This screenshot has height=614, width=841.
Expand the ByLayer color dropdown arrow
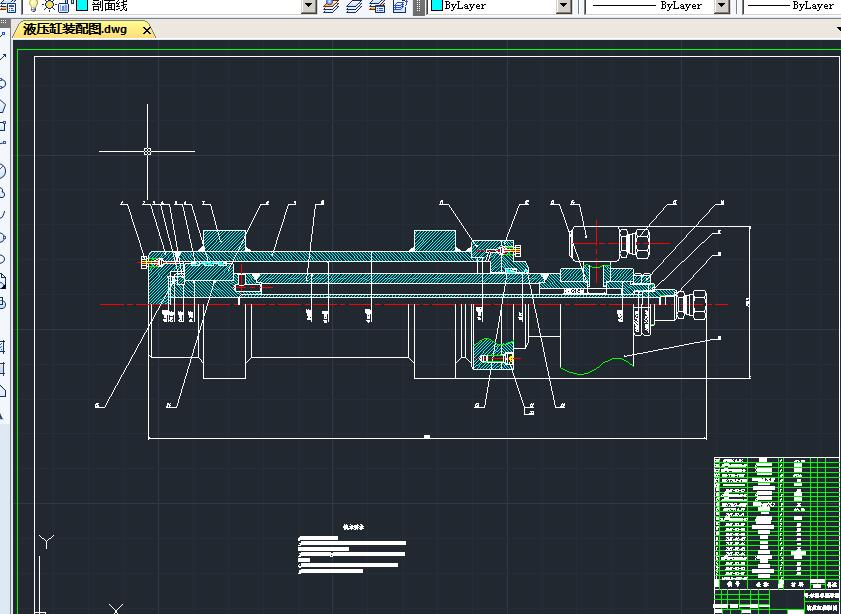pos(563,6)
